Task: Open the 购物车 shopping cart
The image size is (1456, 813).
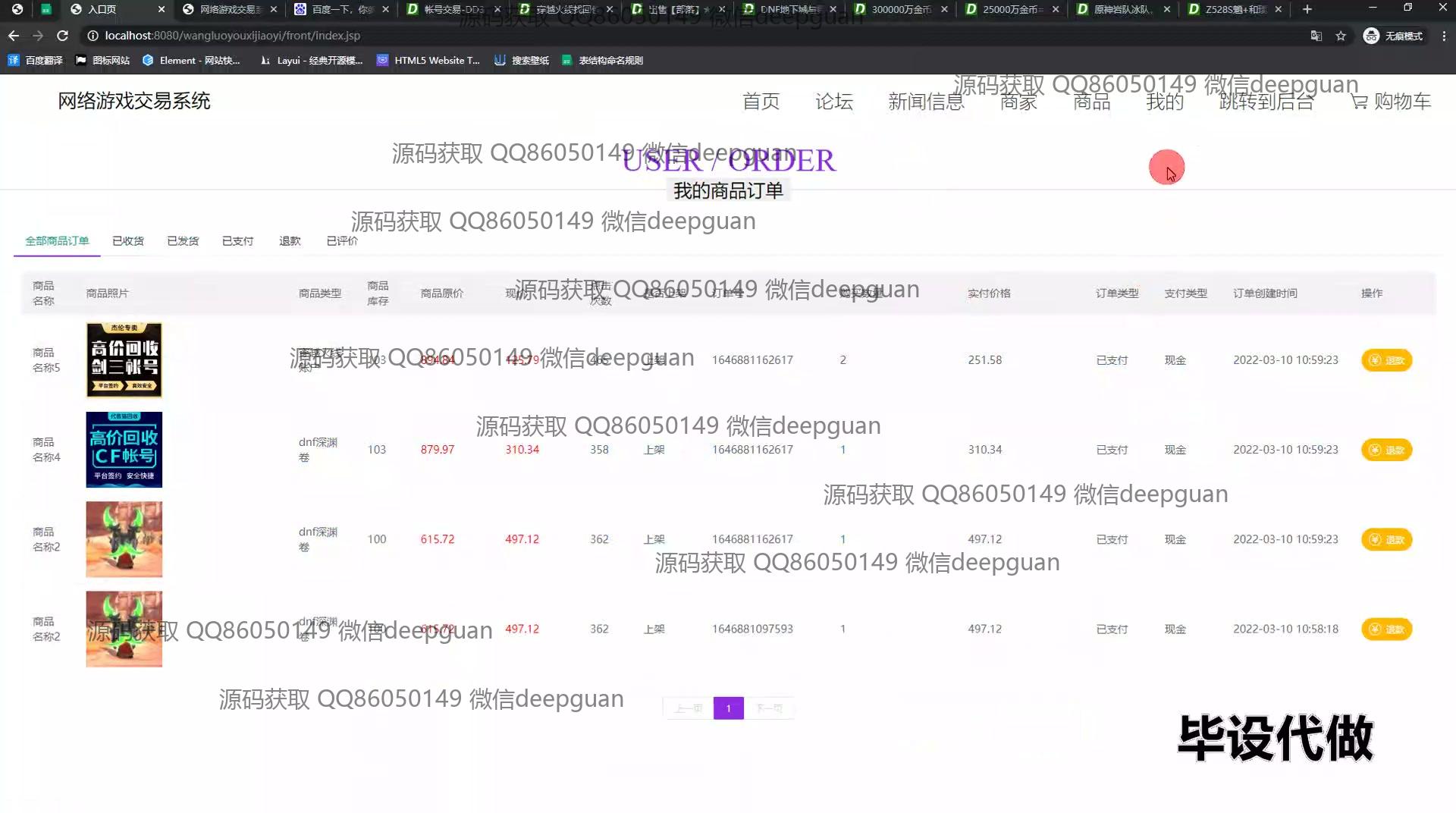Action: [x=1392, y=102]
